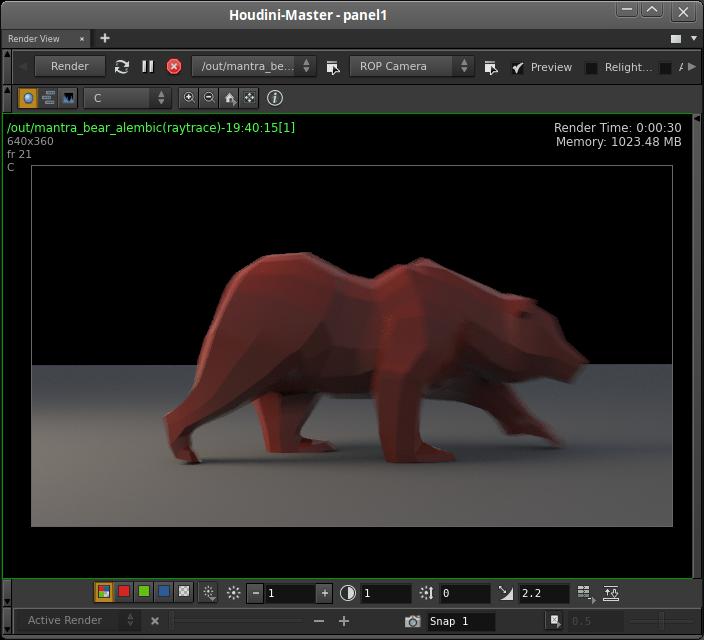Click the Render button

(x=69, y=66)
